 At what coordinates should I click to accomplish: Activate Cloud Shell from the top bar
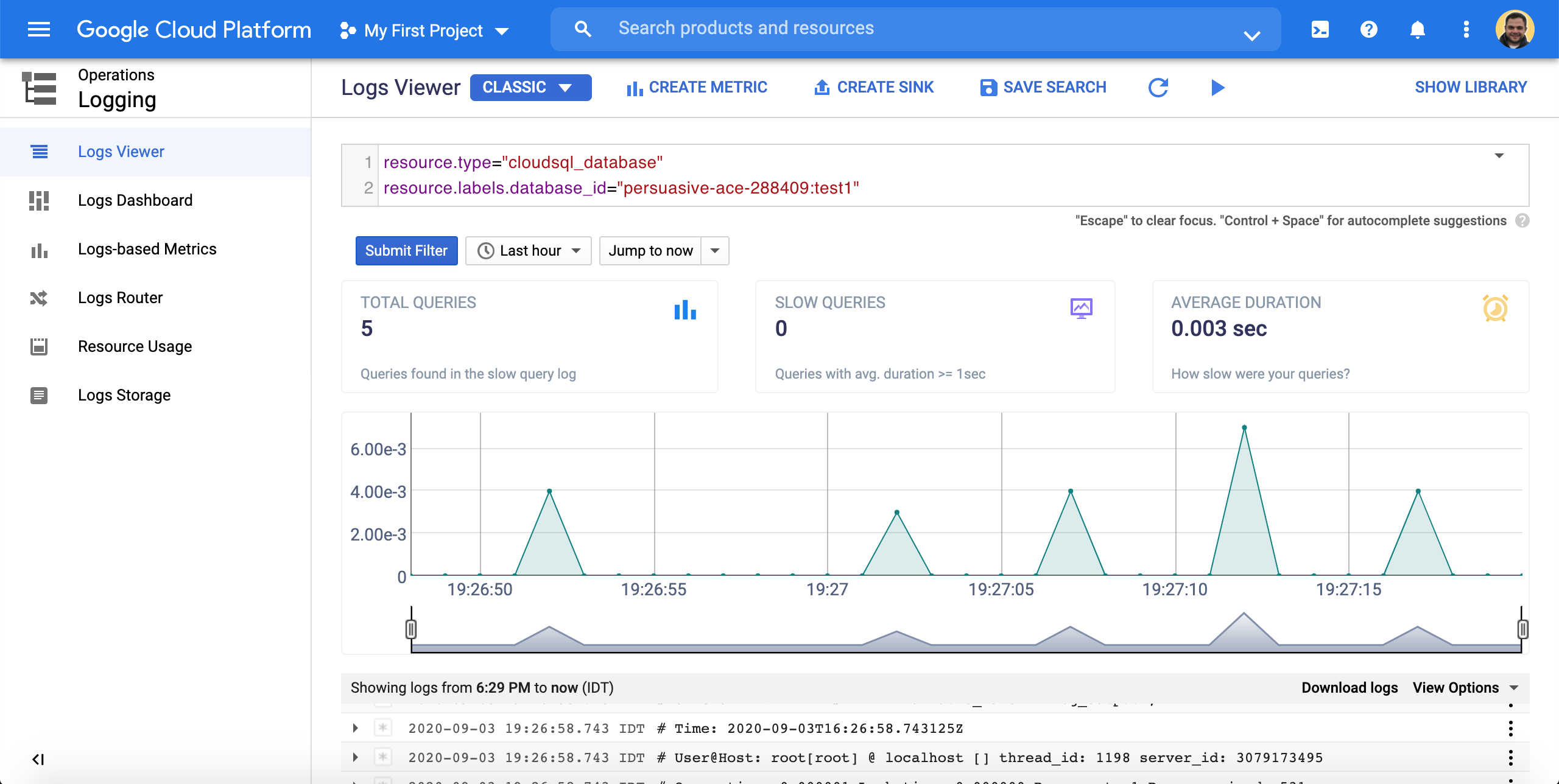click(x=1320, y=29)
